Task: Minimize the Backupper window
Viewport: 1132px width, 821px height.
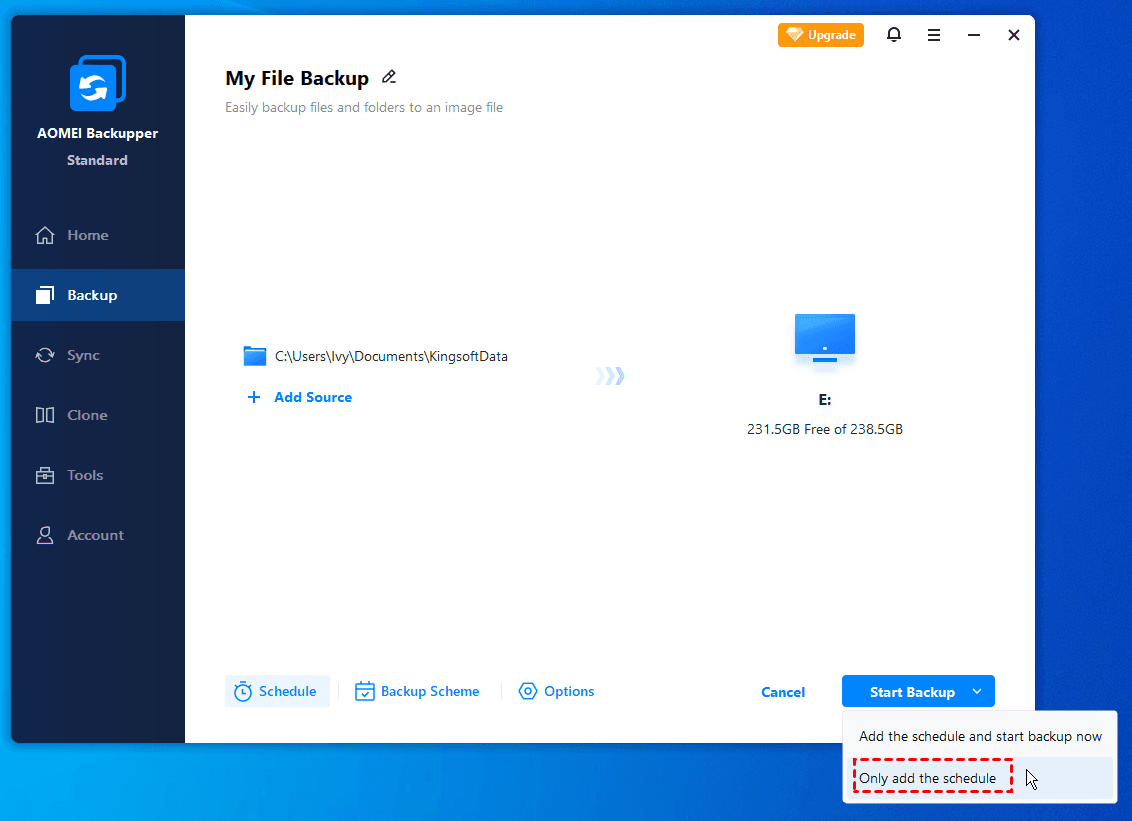Action: (x=974, y=35)
